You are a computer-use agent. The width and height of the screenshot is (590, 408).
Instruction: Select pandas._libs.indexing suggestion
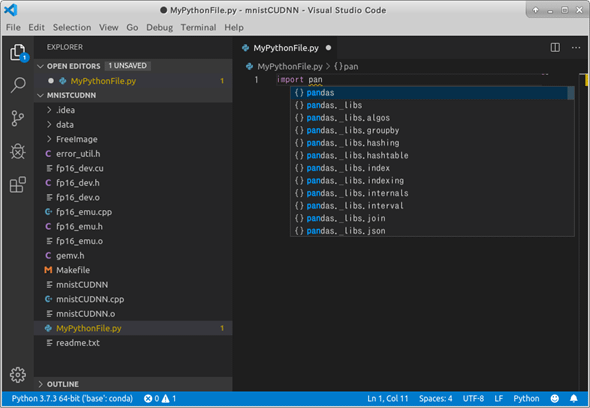(429, 181)
